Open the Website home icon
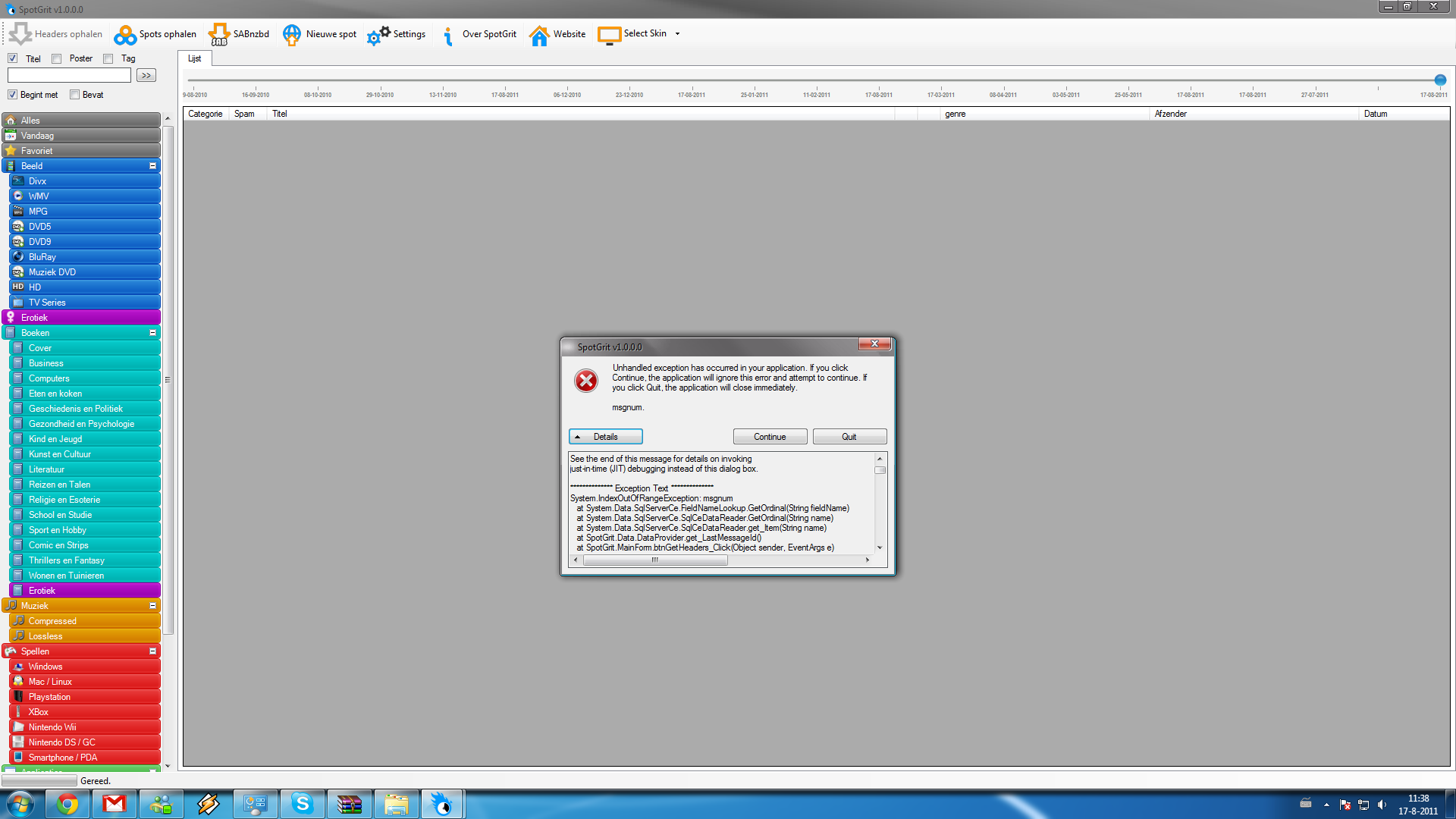Viewport: 1456px width, 819px height. [x=539, y=35]
